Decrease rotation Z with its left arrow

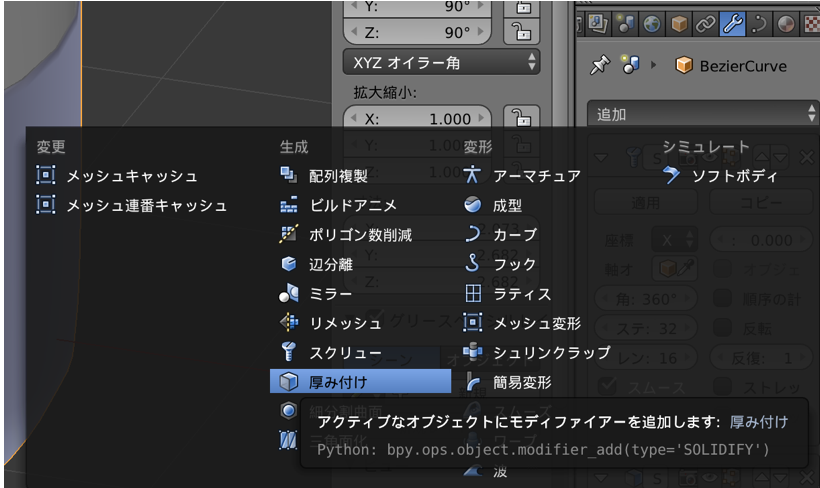click(x=354, y=32)
